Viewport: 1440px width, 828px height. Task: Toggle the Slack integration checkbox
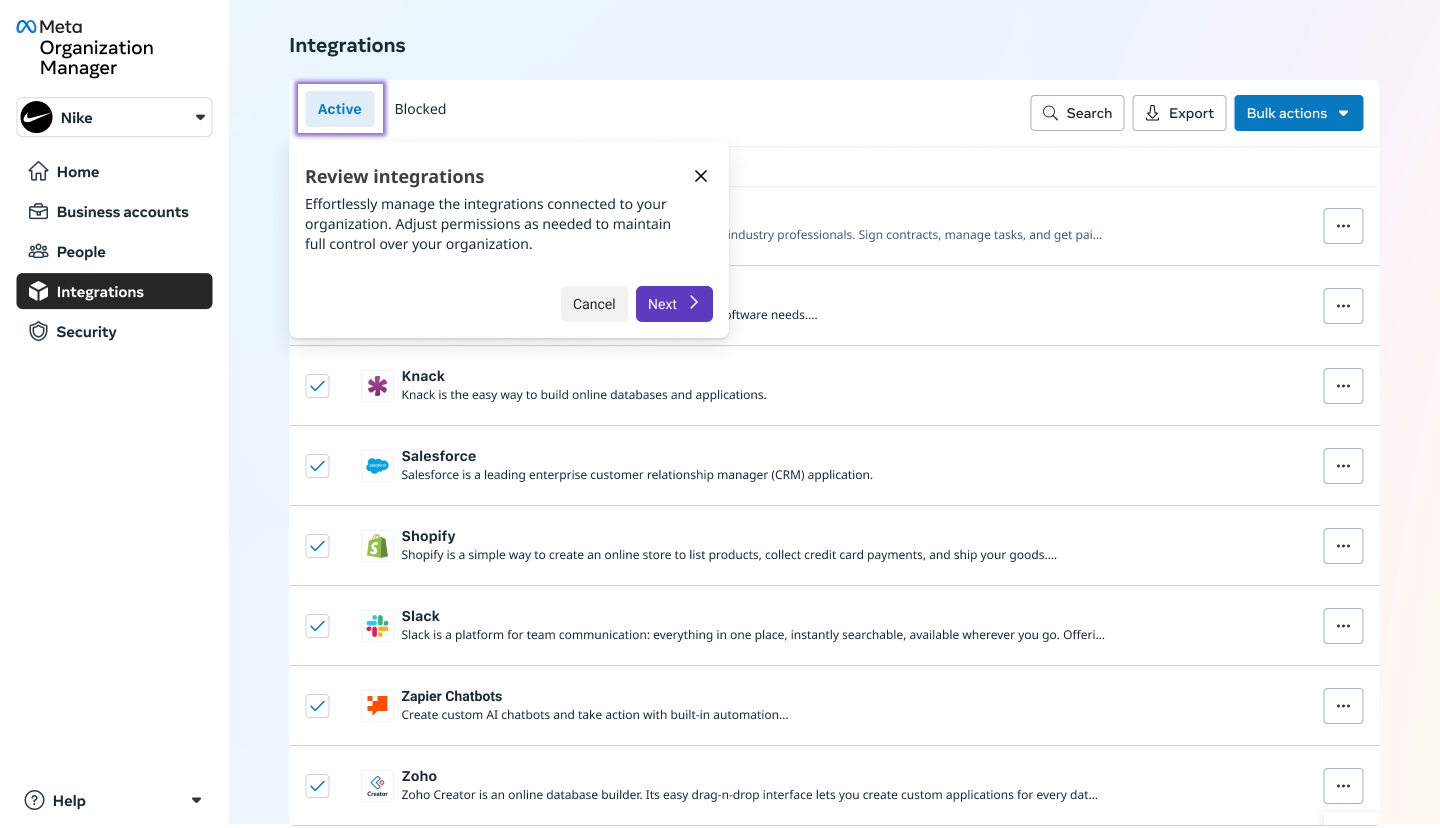click(x=317, y=626)
